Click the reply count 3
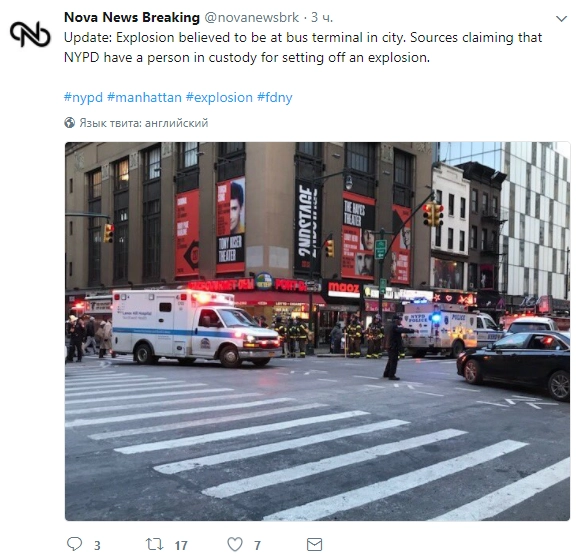This screenshot has height=559, width=579. (x=97, y=545)
